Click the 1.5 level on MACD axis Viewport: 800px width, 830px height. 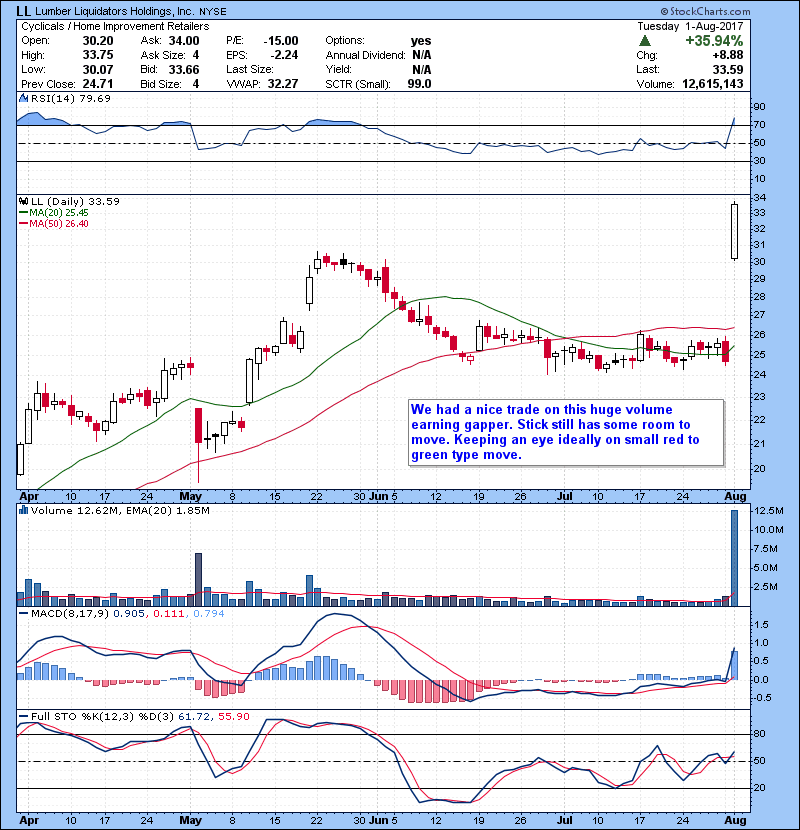click(761, 625)
